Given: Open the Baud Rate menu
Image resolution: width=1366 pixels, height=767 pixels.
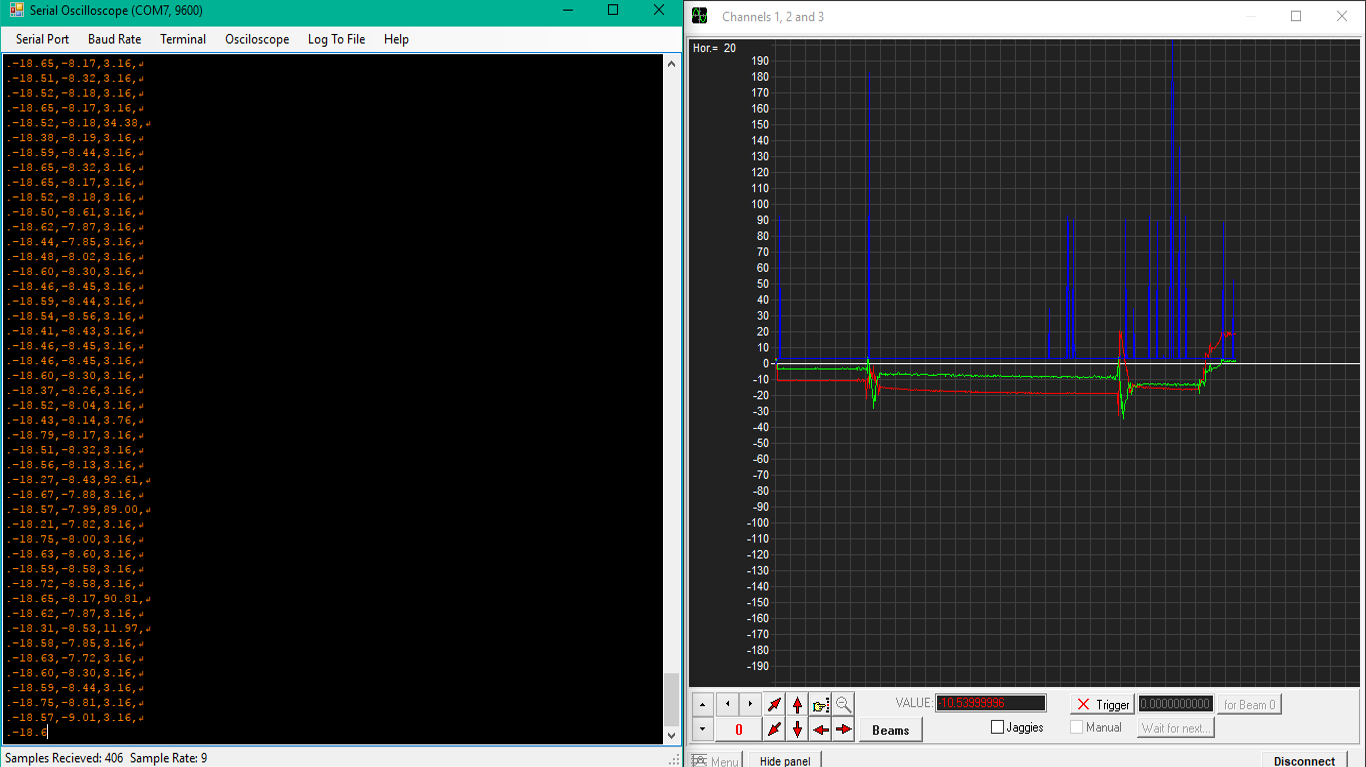Looking at the screenshot, I should tap(114, 39).
